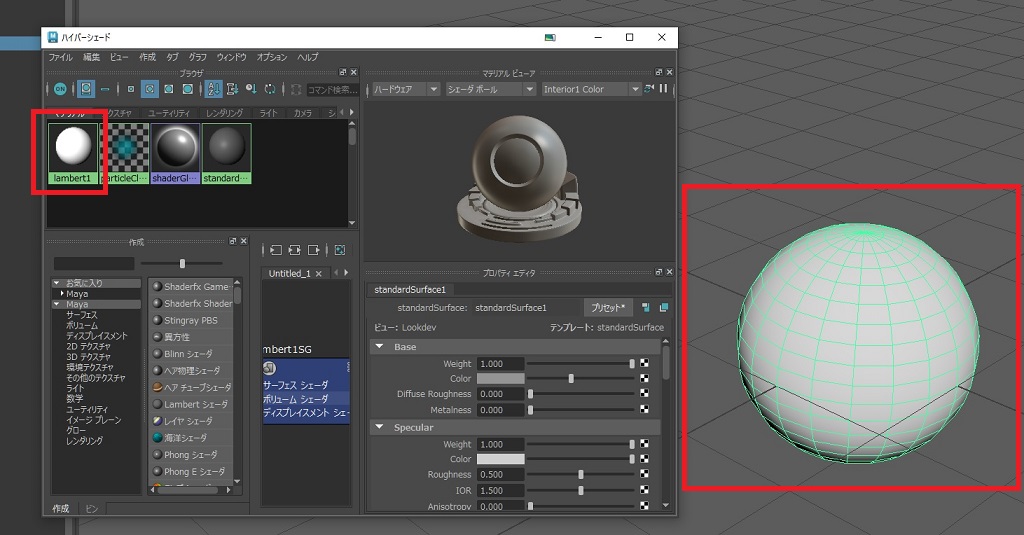Sort browser items by type icon

[232, 89]
